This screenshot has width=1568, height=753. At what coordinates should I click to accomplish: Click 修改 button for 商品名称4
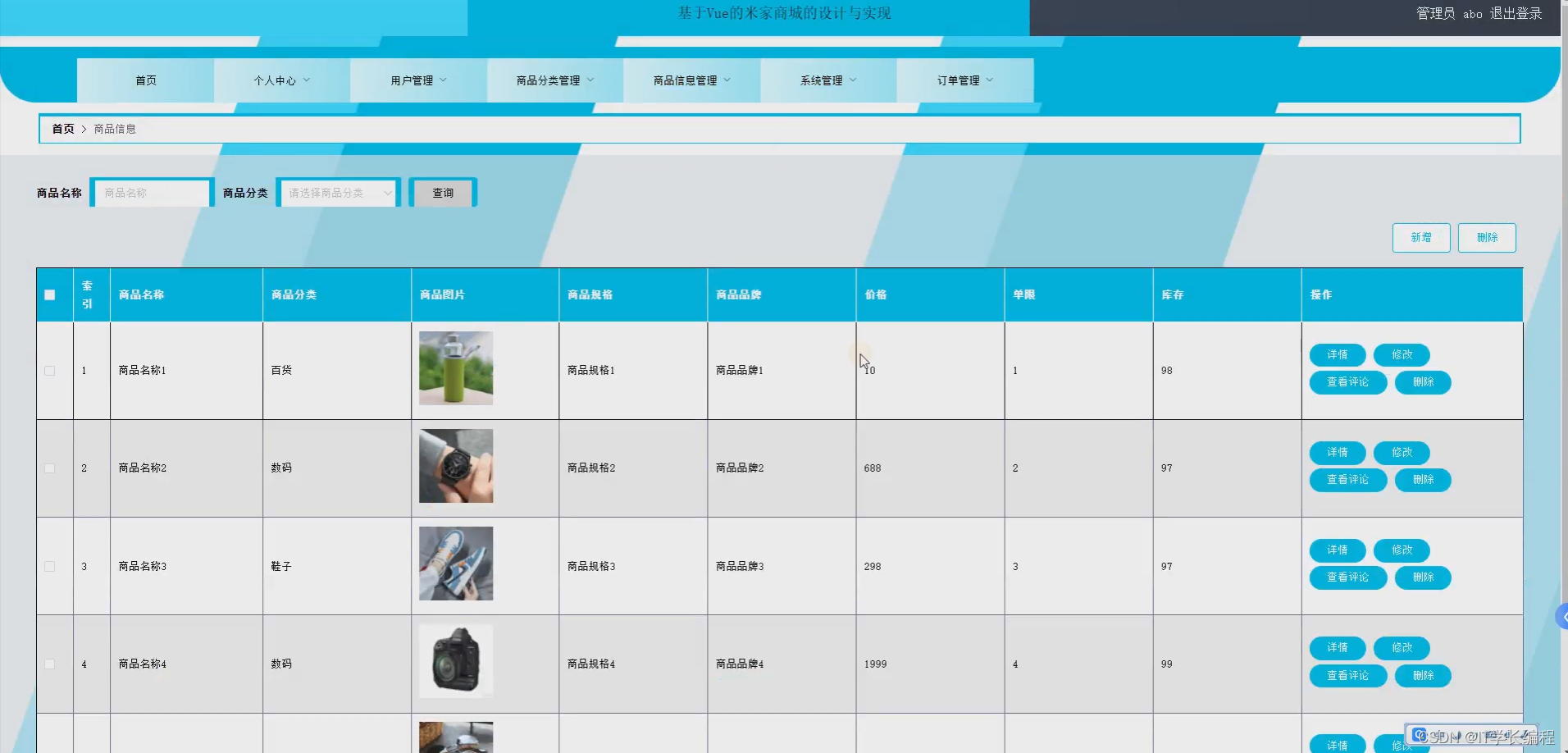(x=1402, y=648)
